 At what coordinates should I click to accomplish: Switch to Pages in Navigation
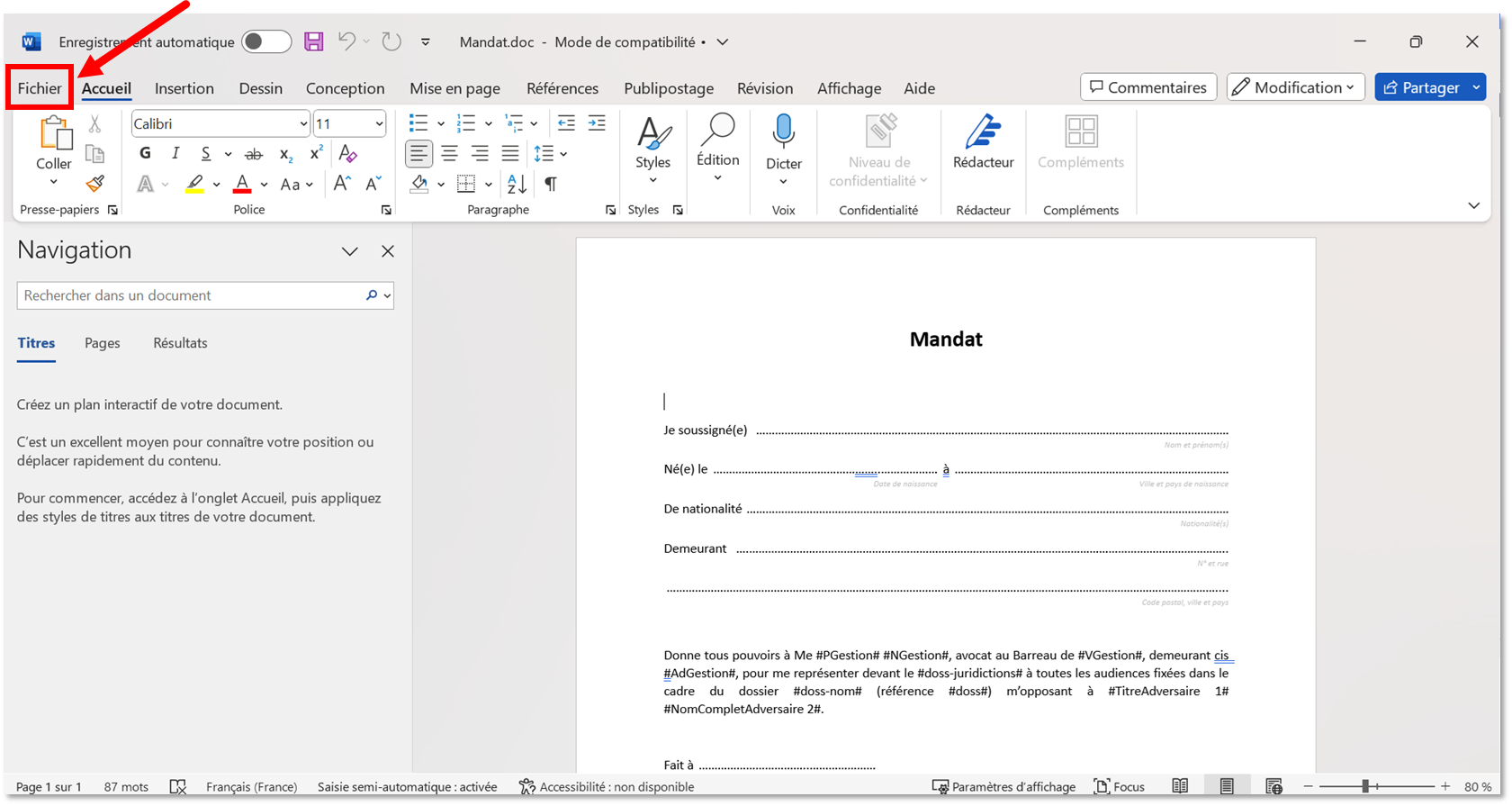coord(103,343)
